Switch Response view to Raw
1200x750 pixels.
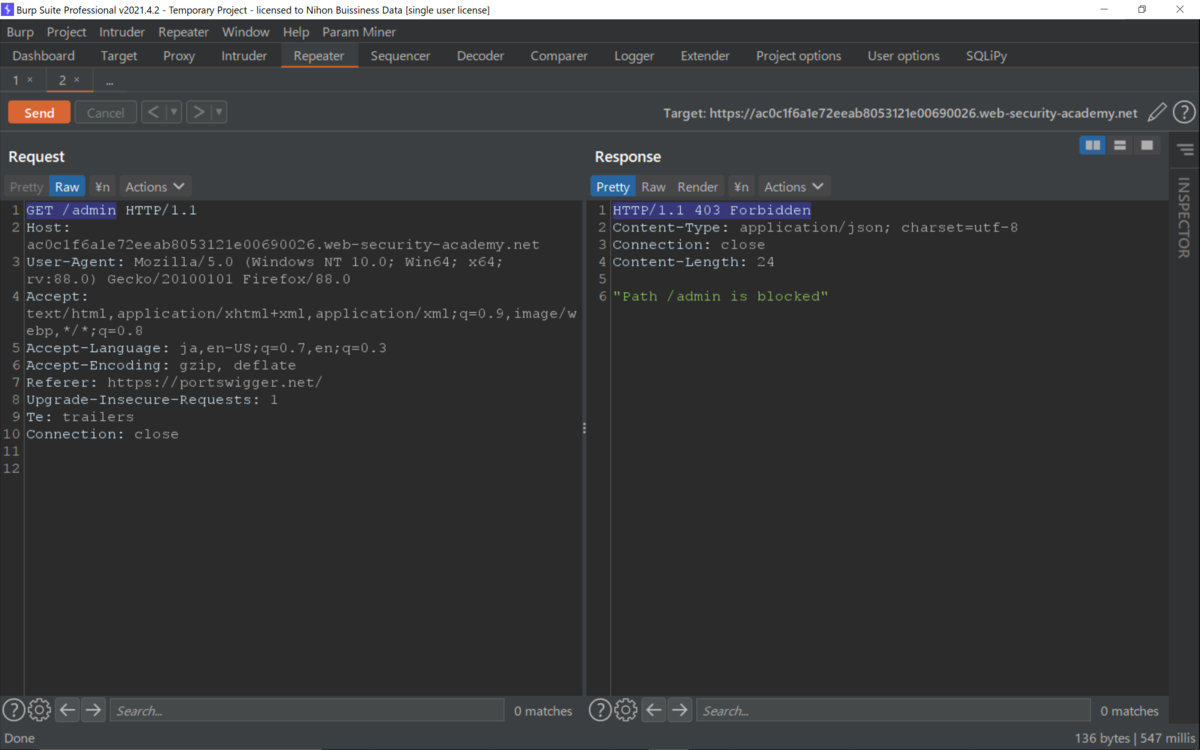pyautogui.click(x=654, y=187)
